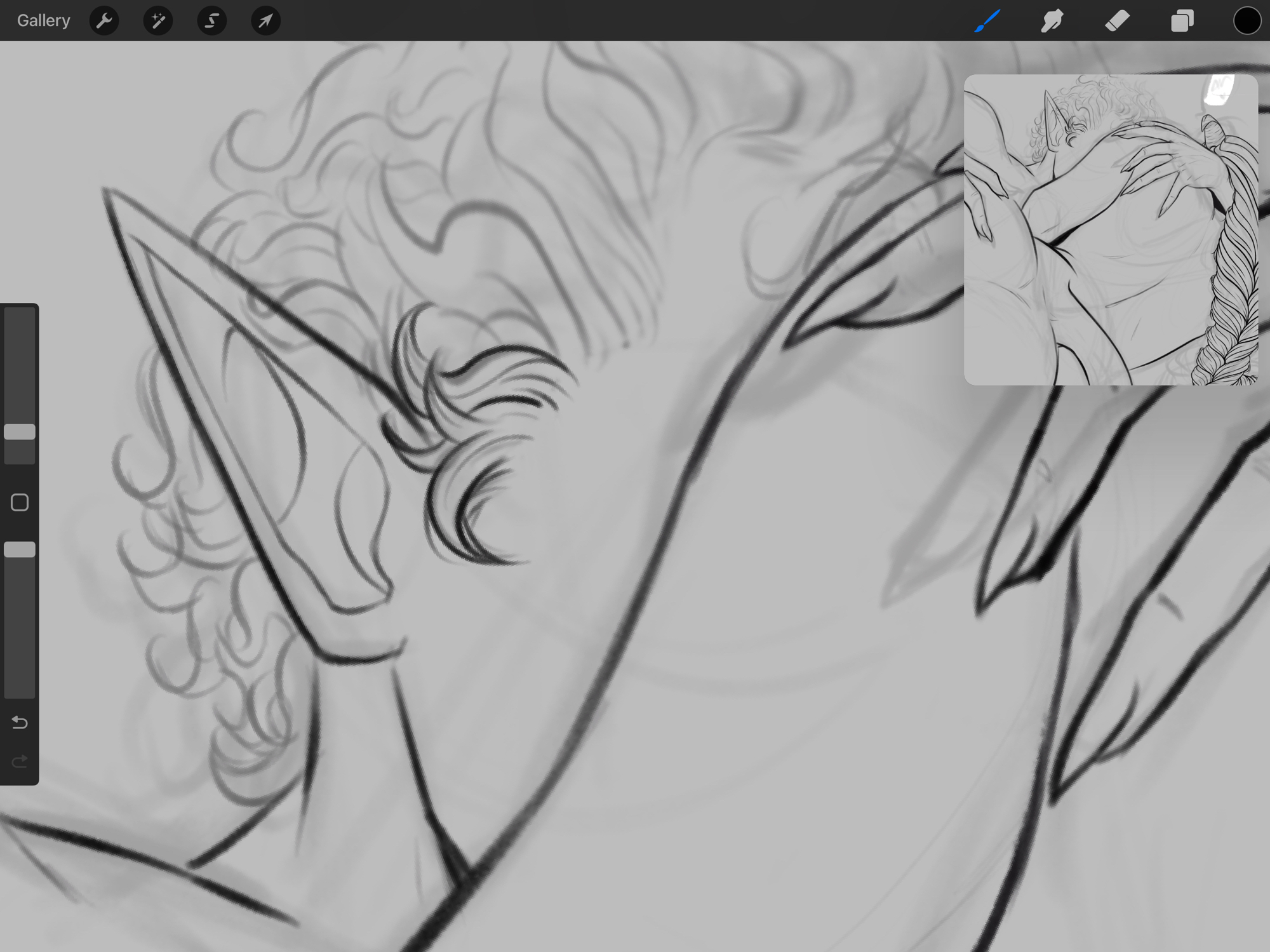Viewport: 1270px width, 952px height.
Task: Open the Layers panel
Action: (x=1182, y=21)
